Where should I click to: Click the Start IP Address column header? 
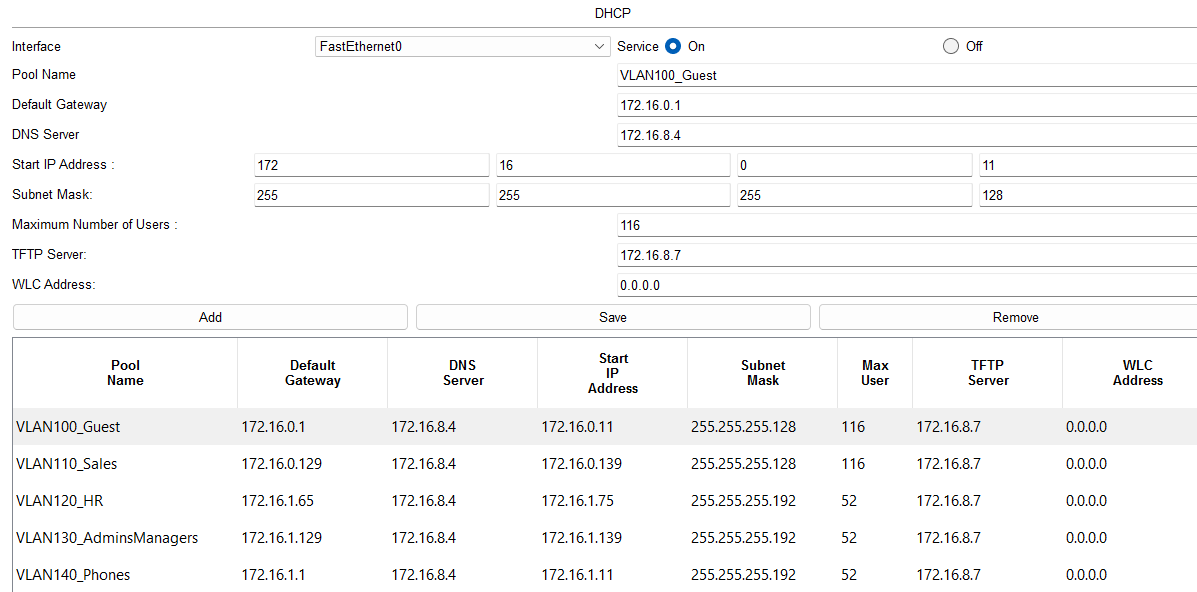click(x=612, y=373)
